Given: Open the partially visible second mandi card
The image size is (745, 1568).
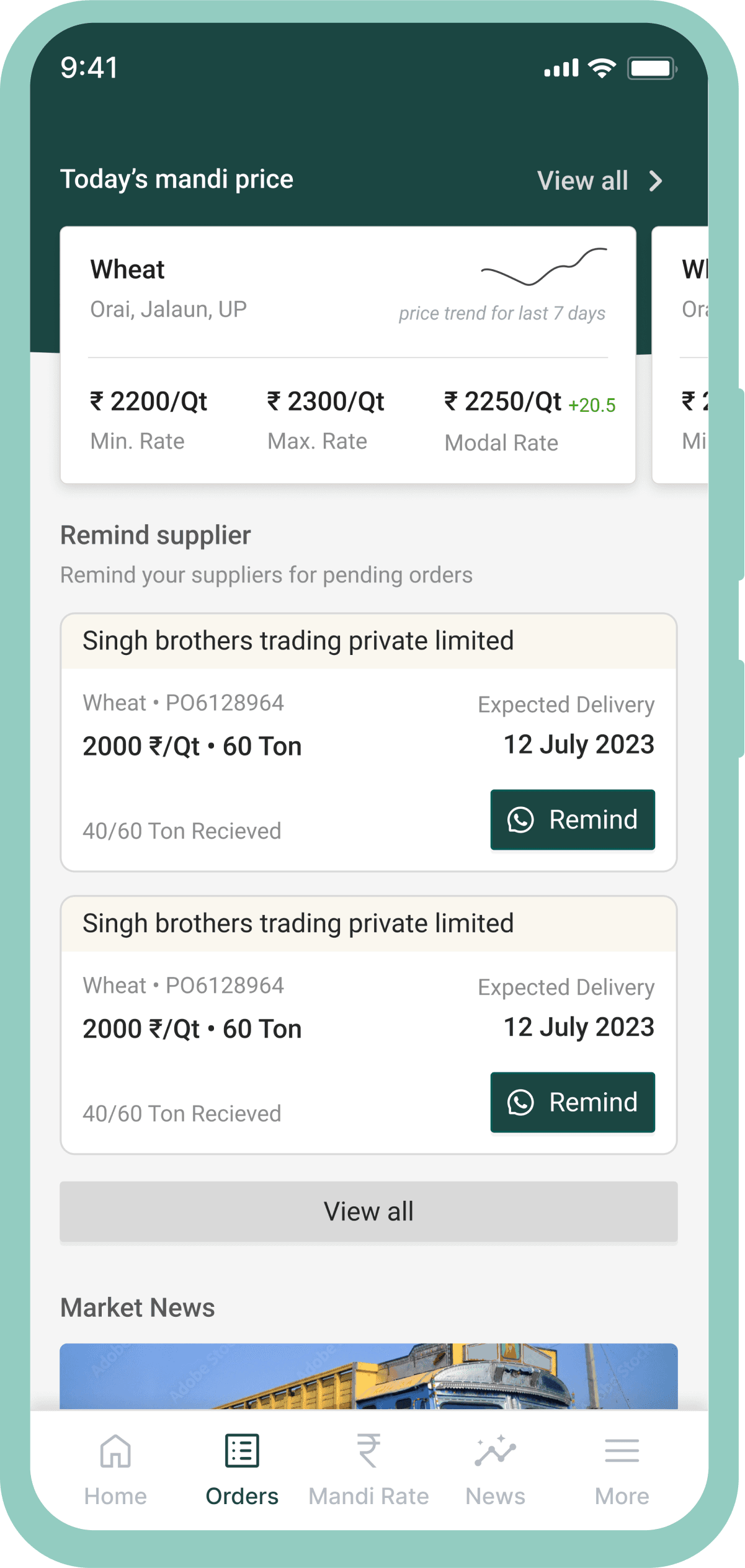Looking at the screenshot, I should click(680, 355).
